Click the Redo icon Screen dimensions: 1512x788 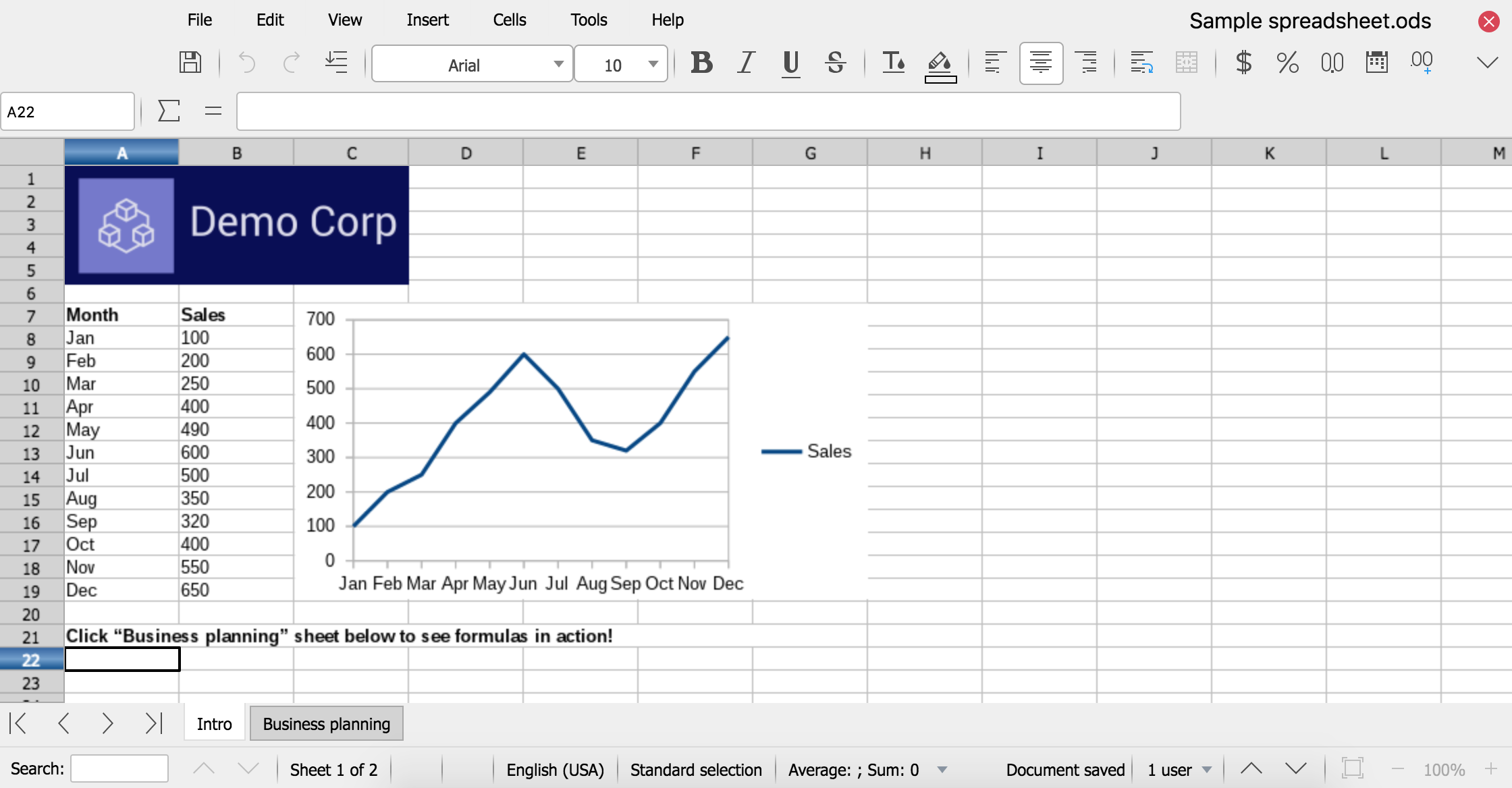point(290,63)
